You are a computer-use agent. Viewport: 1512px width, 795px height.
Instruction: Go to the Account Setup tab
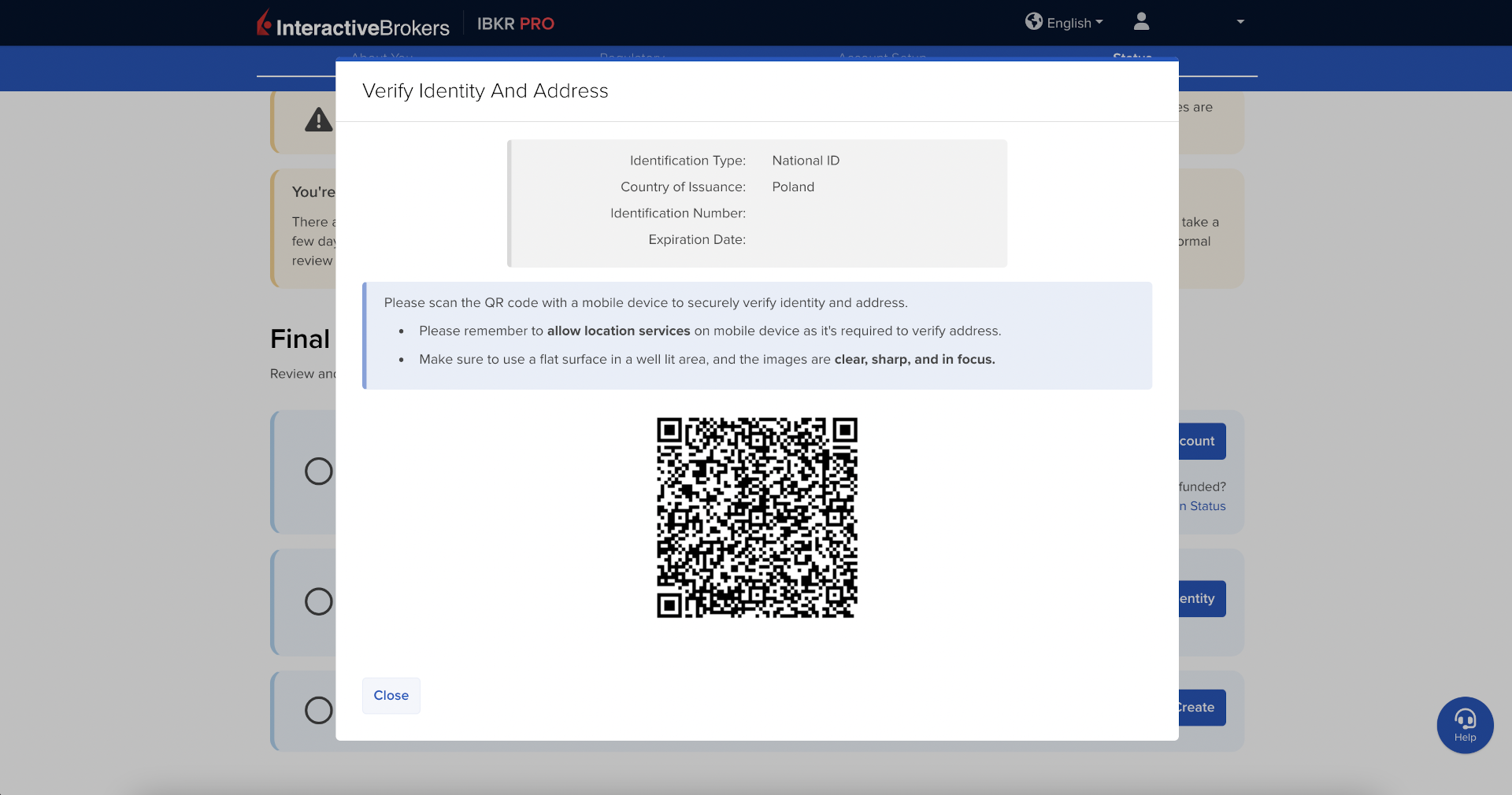[882, 57]
